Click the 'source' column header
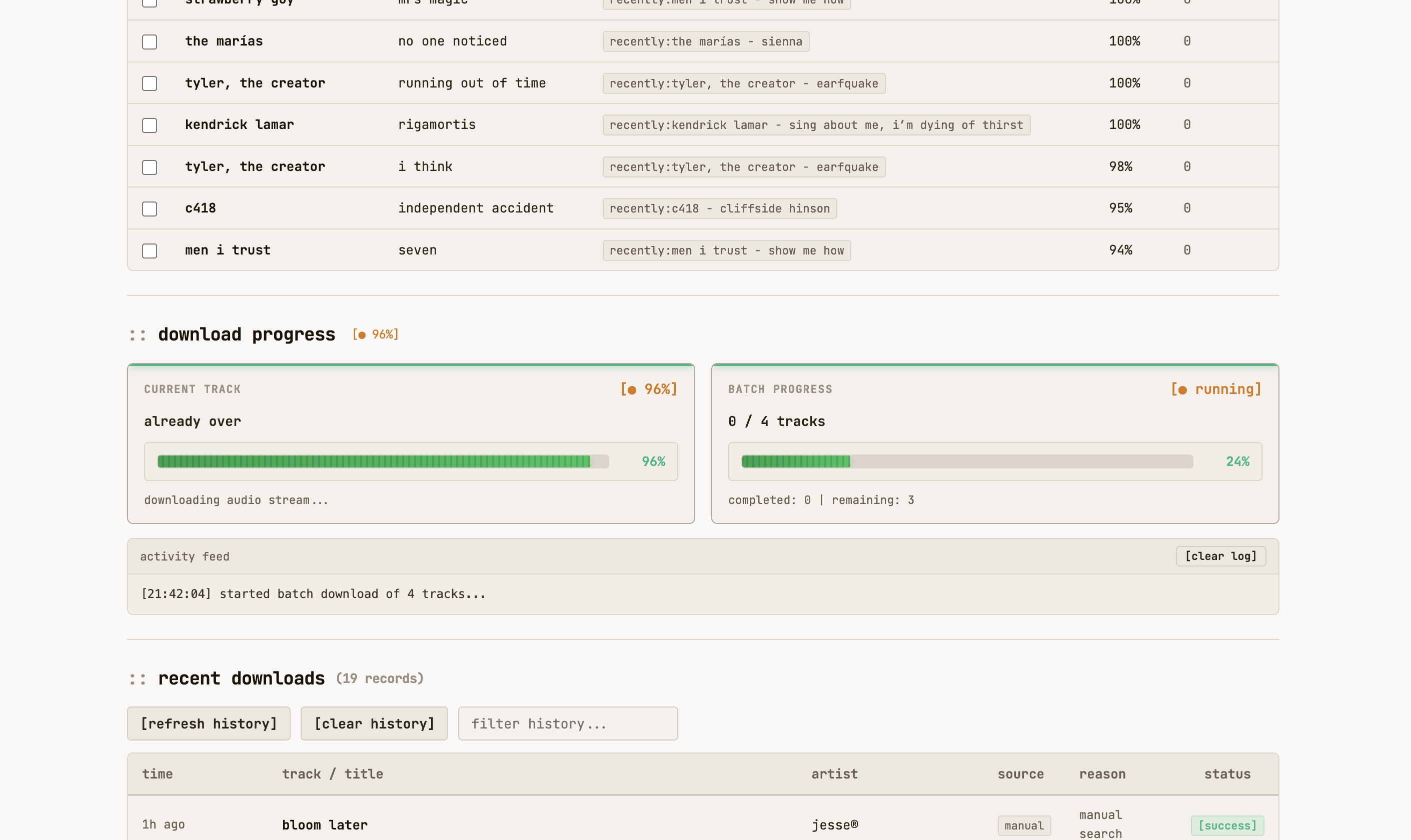 pos(1020,774)
